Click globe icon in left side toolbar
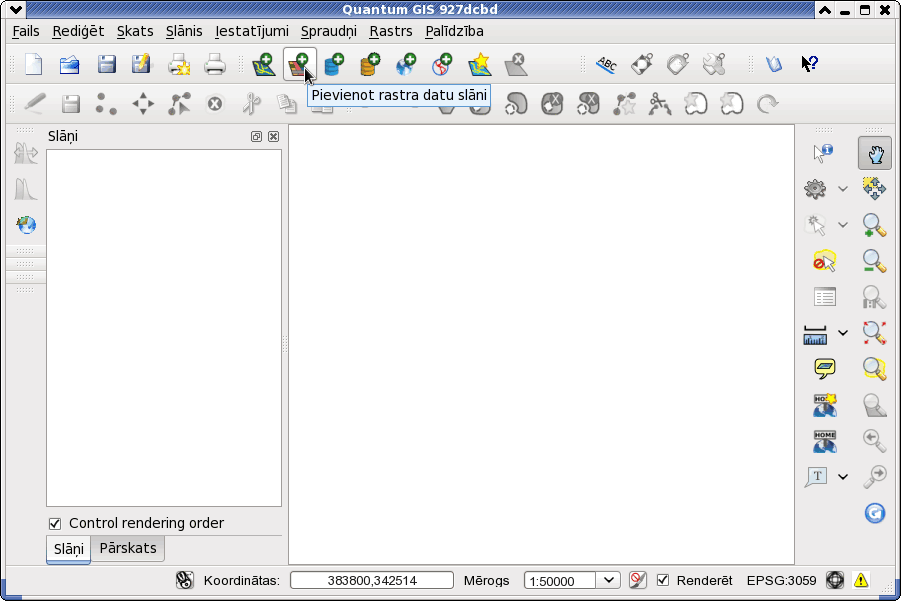 [26, 224]
